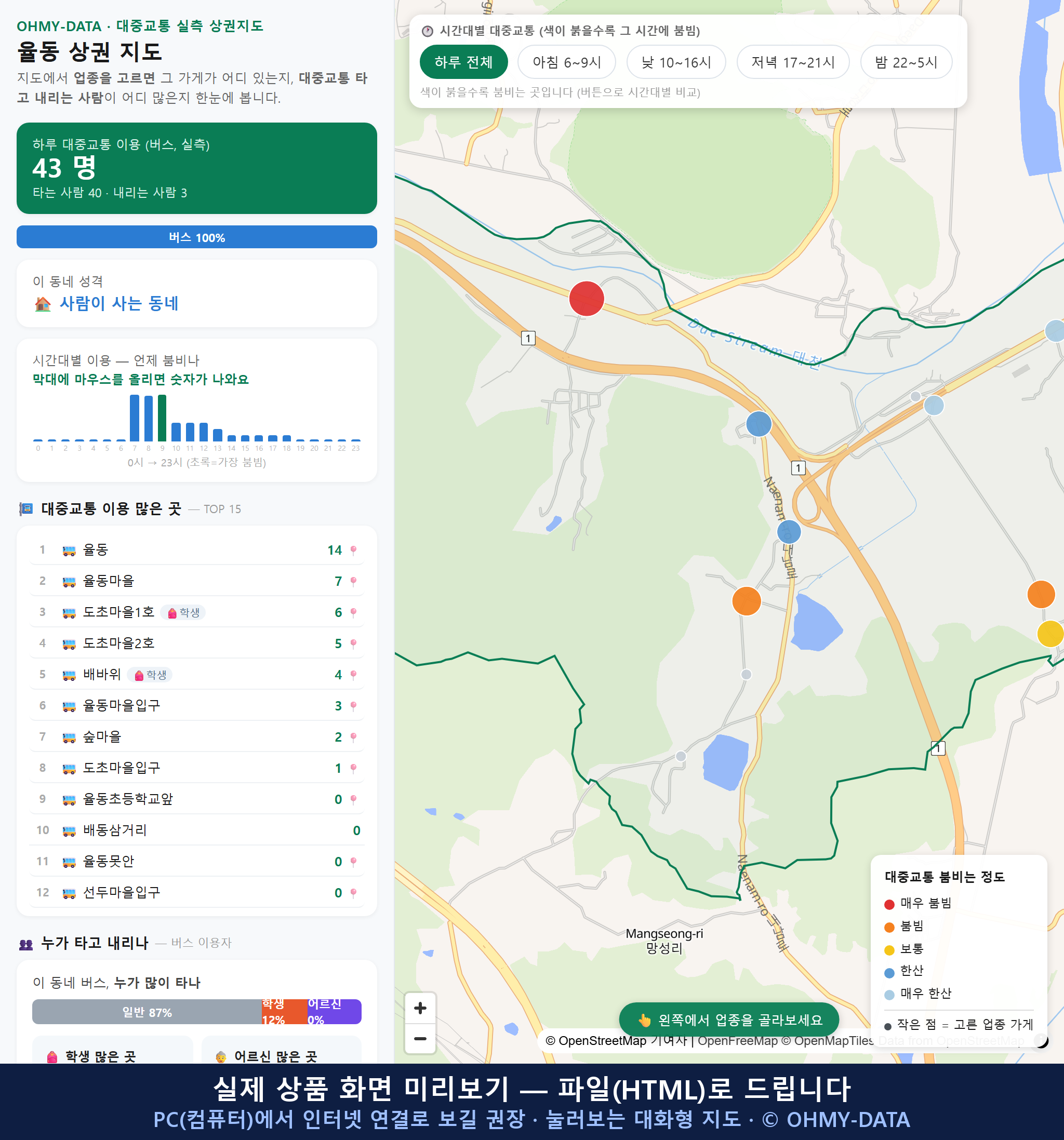Image resolution: width=1064 pixels, height=1140 pixels.
Task: Click the pin icon in the 숲마을 row
Action: (353, 737)
